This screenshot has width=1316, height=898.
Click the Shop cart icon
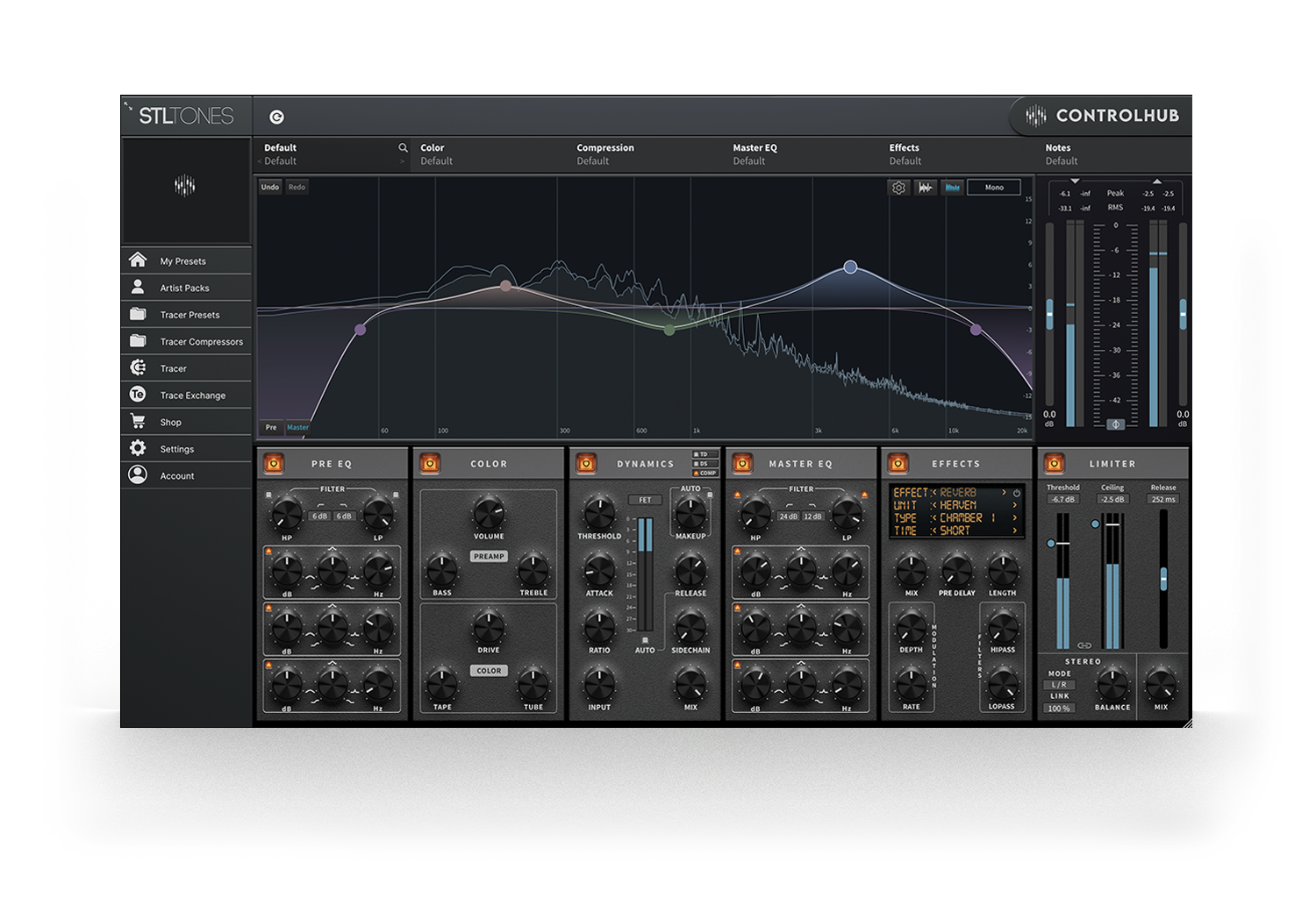tap(138, 422)
